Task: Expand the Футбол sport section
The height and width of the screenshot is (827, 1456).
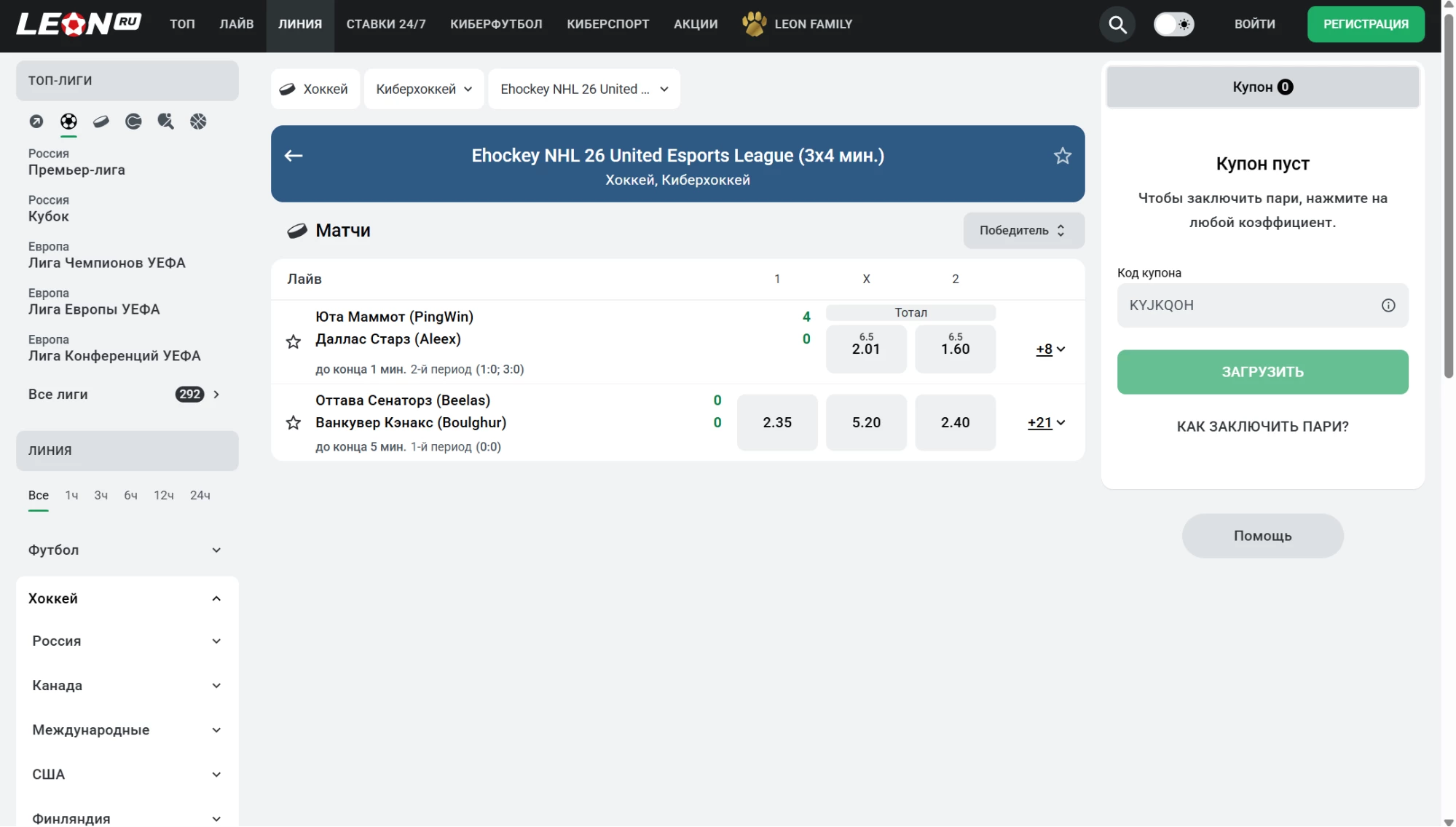Action: [127, 550]
